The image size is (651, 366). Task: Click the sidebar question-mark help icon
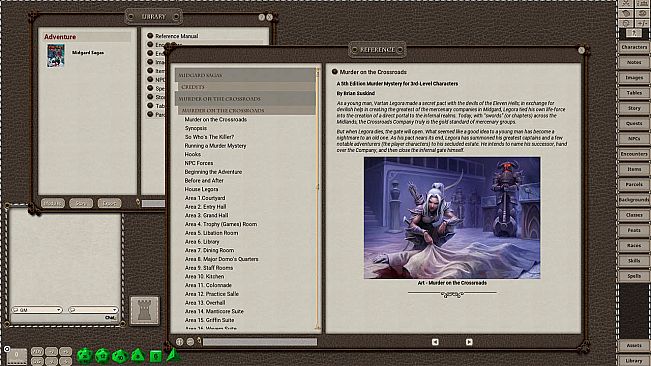tap(634, 33)
